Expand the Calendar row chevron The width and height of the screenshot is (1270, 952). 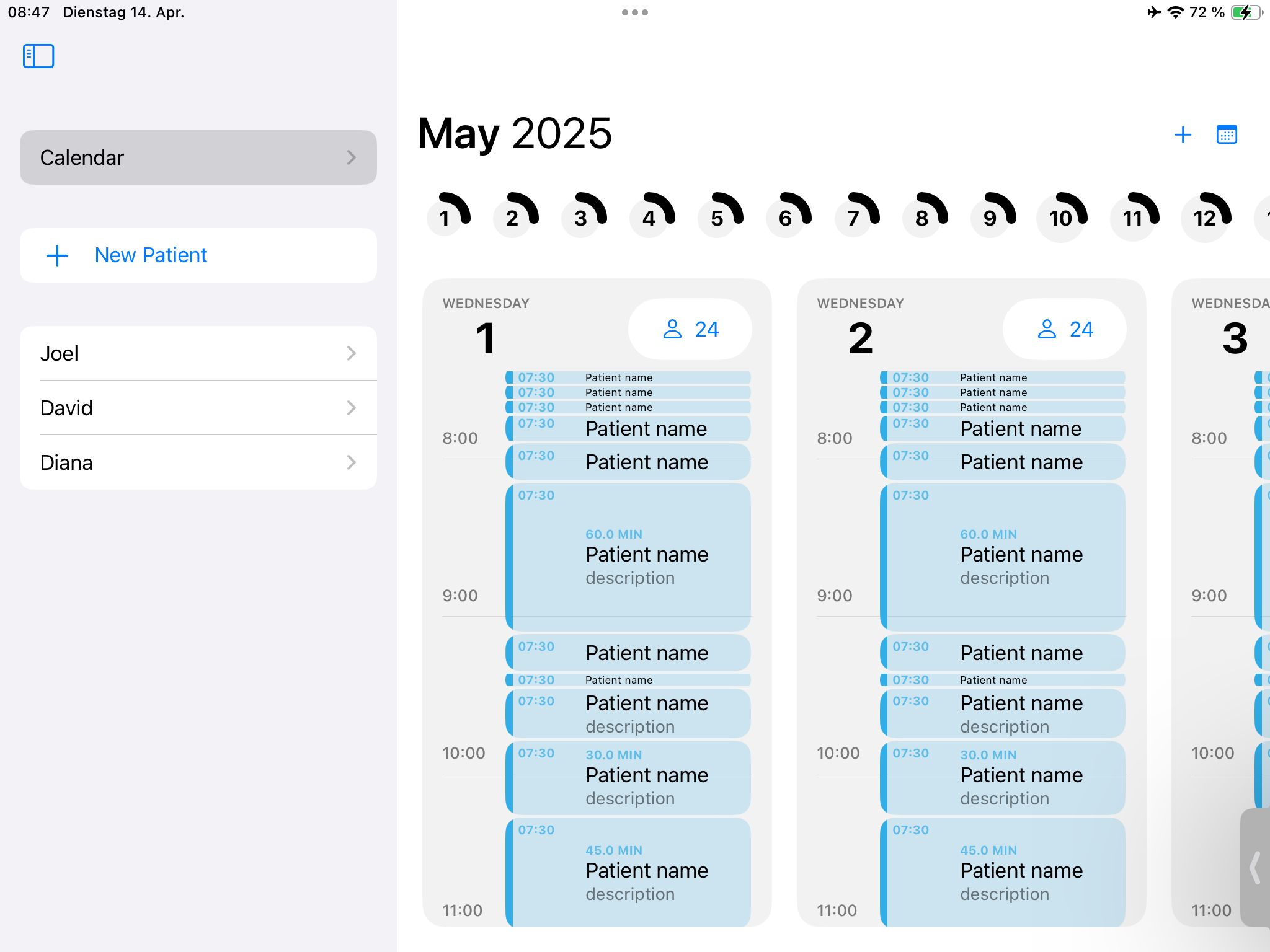[x=352, y=157]
